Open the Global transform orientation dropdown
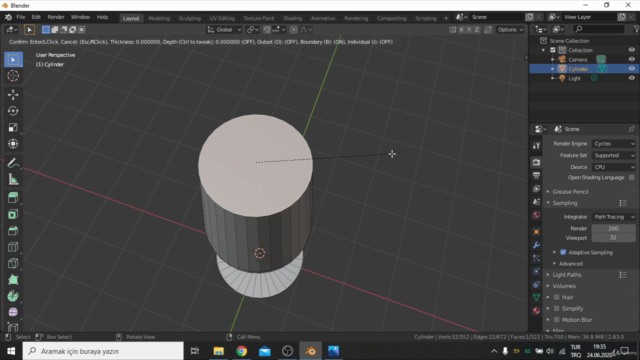Image resolution: width=640 pixels, height=360 pixels. pyautogui.click(x=224, y=29)
